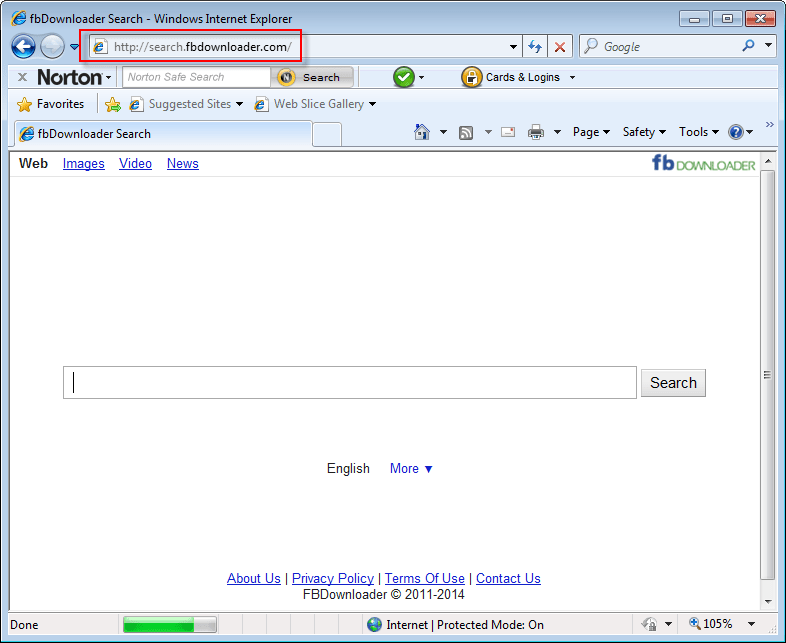
Task: Open the Video search link
Action: coord(135,163)
